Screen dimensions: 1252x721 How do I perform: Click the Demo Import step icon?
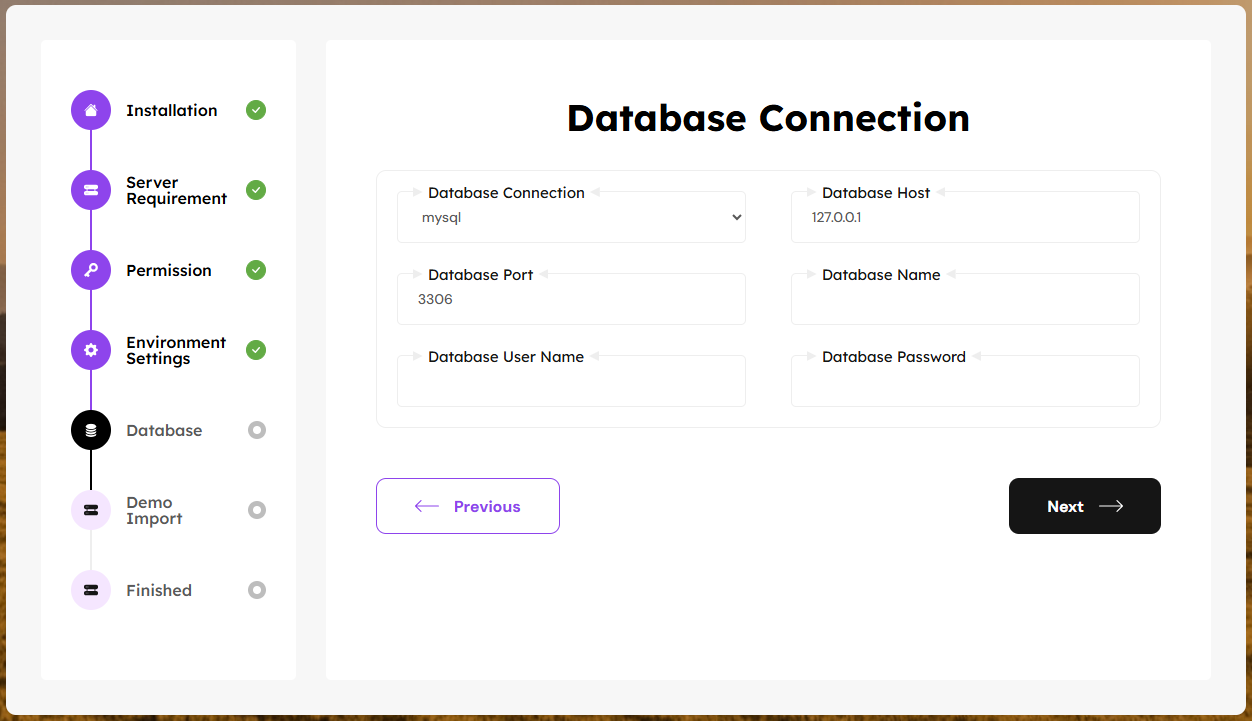pos(91,510)
